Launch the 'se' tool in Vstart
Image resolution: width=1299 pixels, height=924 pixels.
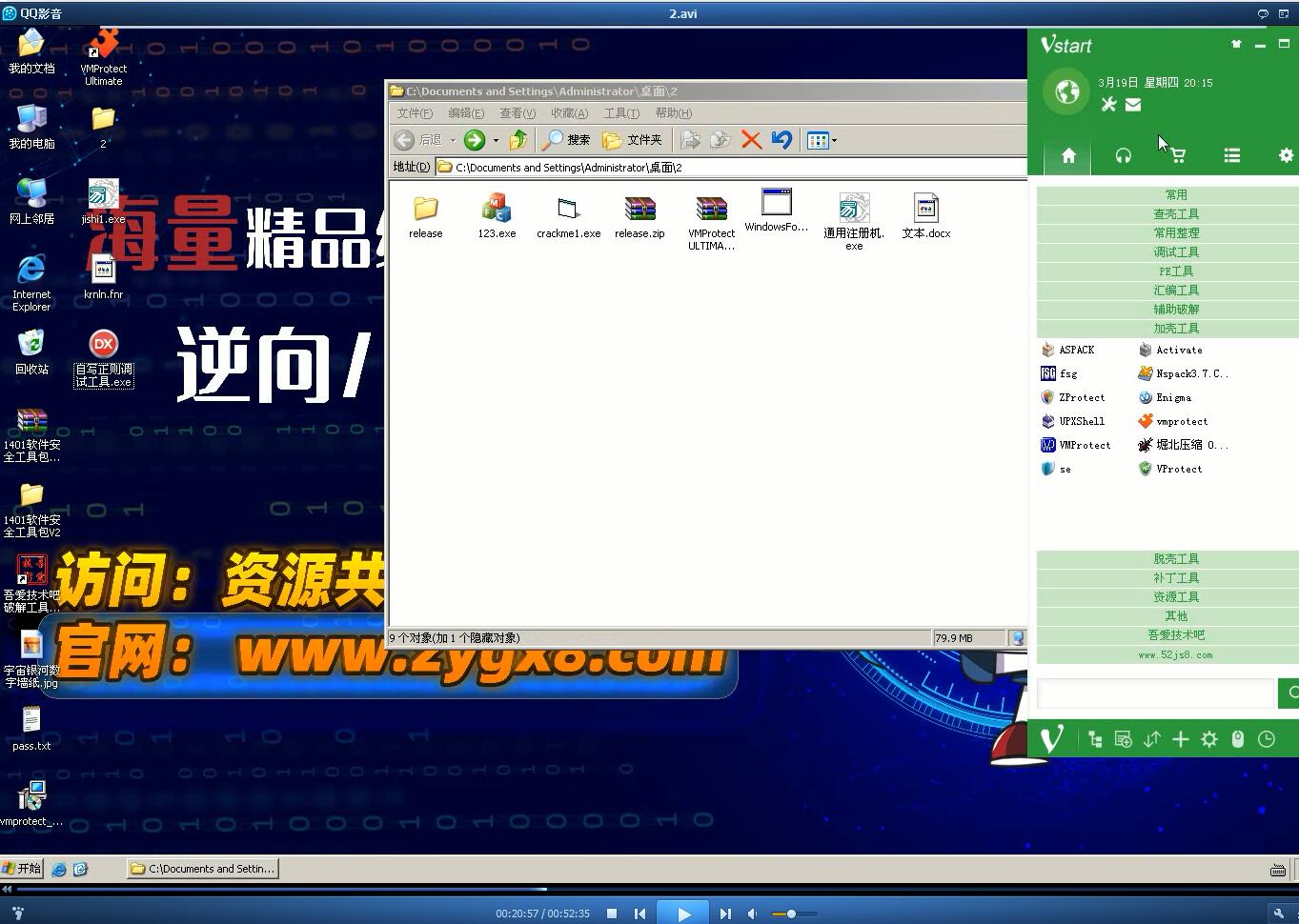[x=1057, y=469]
